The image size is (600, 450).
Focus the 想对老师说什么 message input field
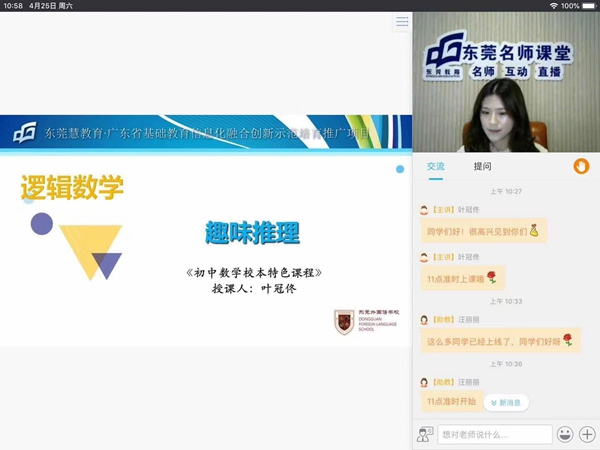(495, 434)
